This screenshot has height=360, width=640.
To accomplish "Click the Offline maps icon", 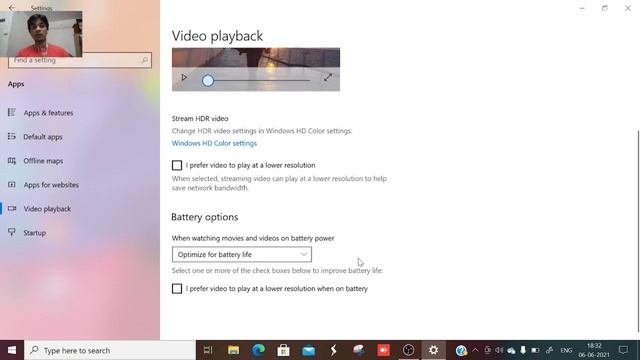I will tap(12, 160).
